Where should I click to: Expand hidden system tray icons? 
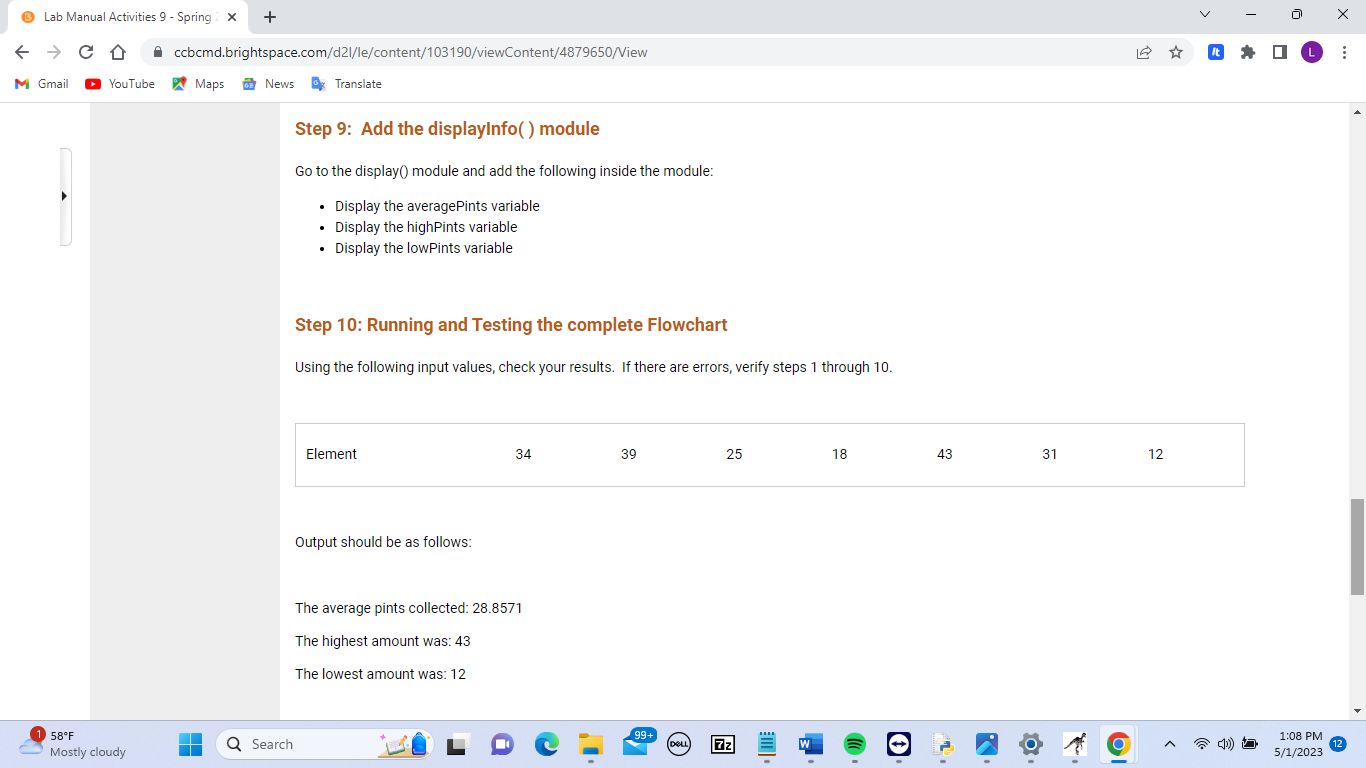(x=1168, y=744)
